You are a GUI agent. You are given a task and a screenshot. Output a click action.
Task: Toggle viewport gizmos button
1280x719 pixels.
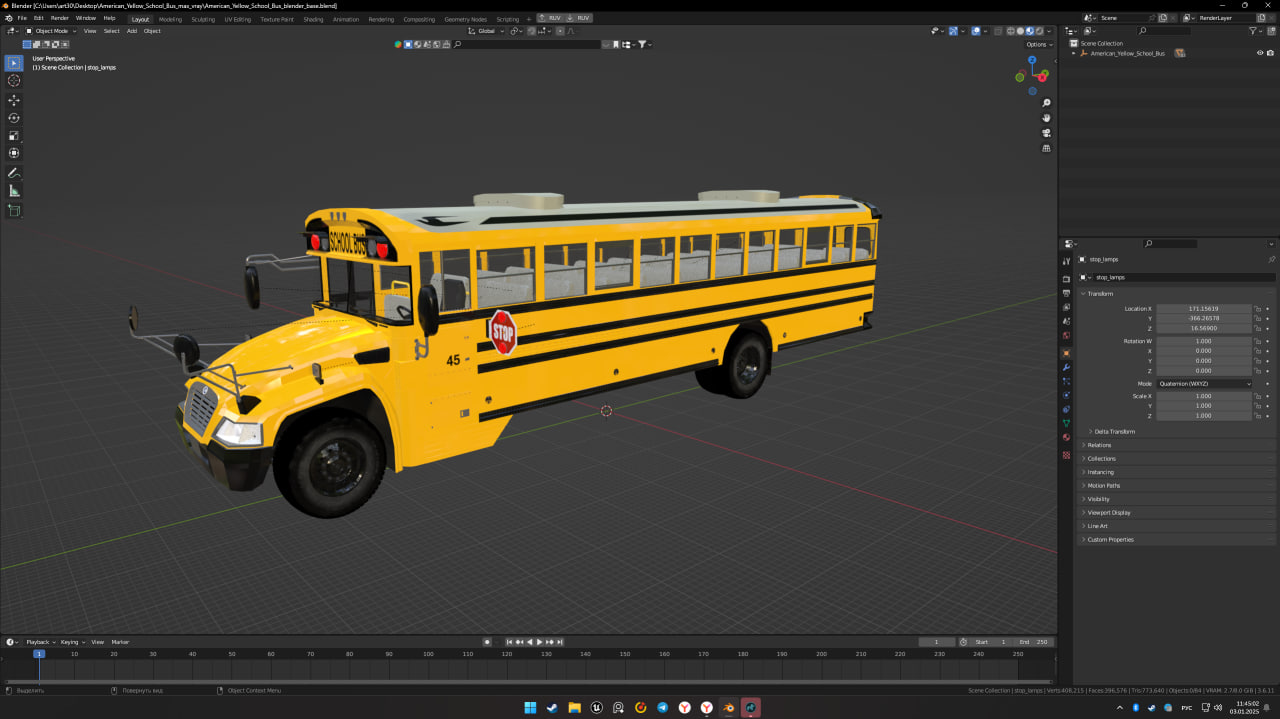point(953,31)
